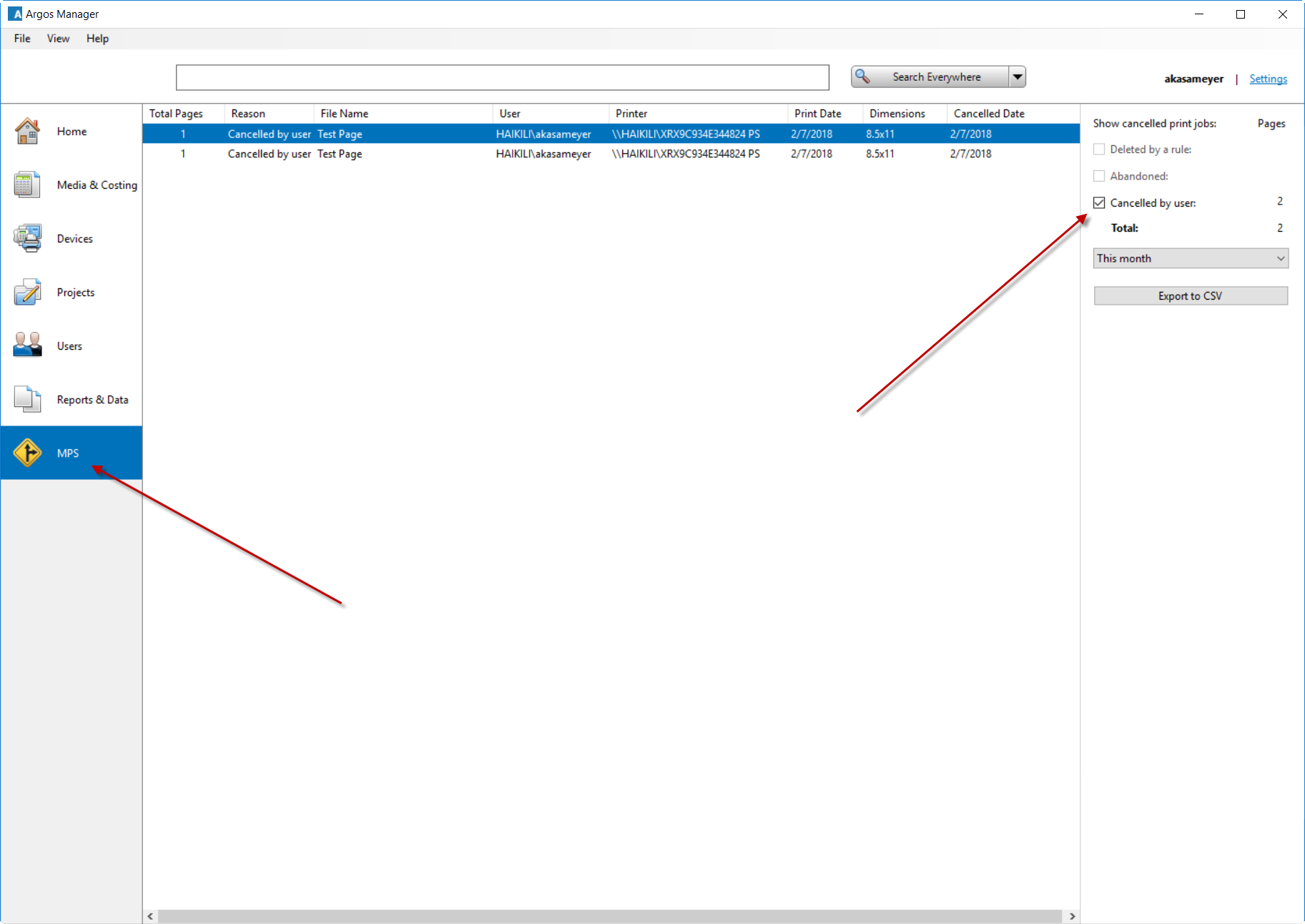Click the horizontal scrollbar right arrow

point(1072,916)
